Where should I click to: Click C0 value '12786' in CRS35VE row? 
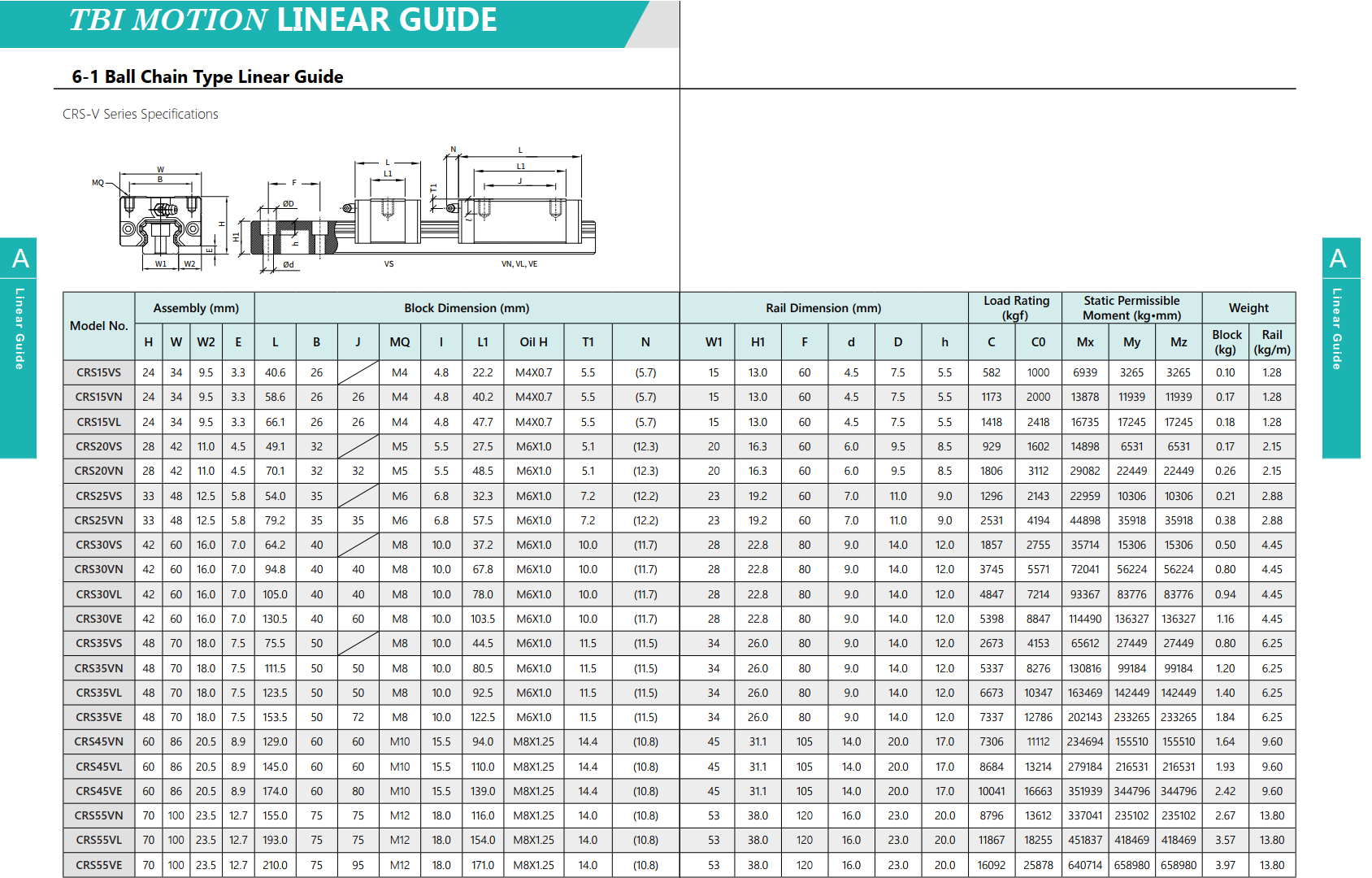(x=1038, y=717)
